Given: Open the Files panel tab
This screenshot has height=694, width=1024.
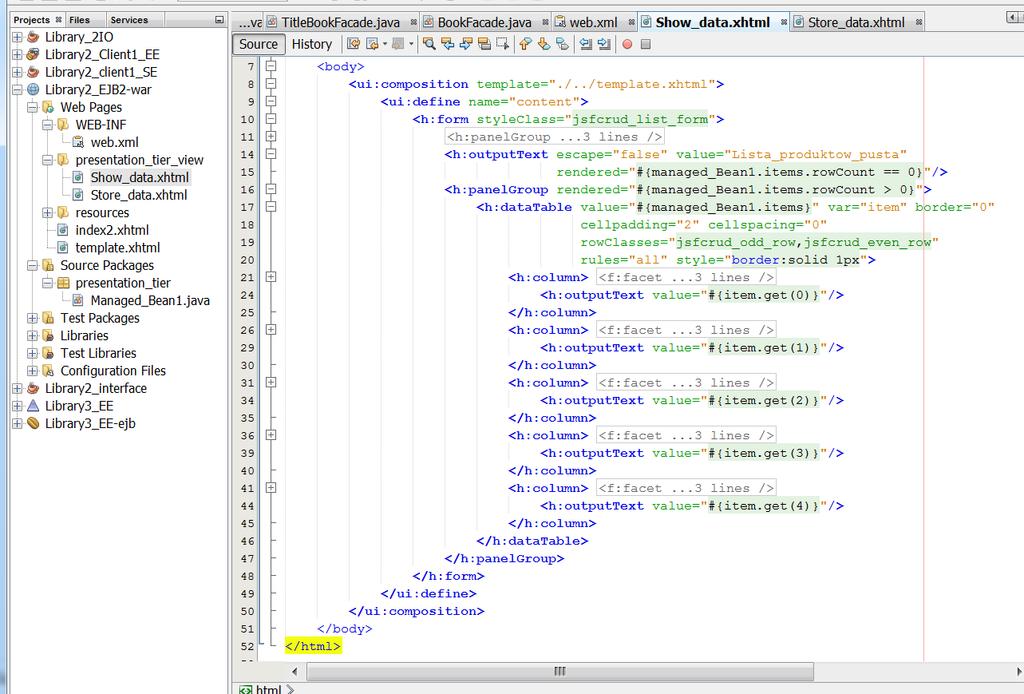Looking at the screenshot, I should (79, 20).
